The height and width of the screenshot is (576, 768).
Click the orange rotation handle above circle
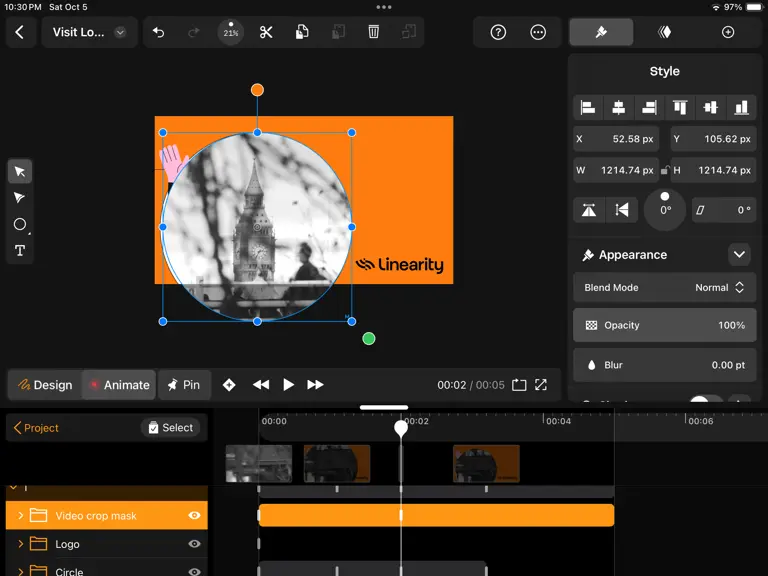[257, 90]
